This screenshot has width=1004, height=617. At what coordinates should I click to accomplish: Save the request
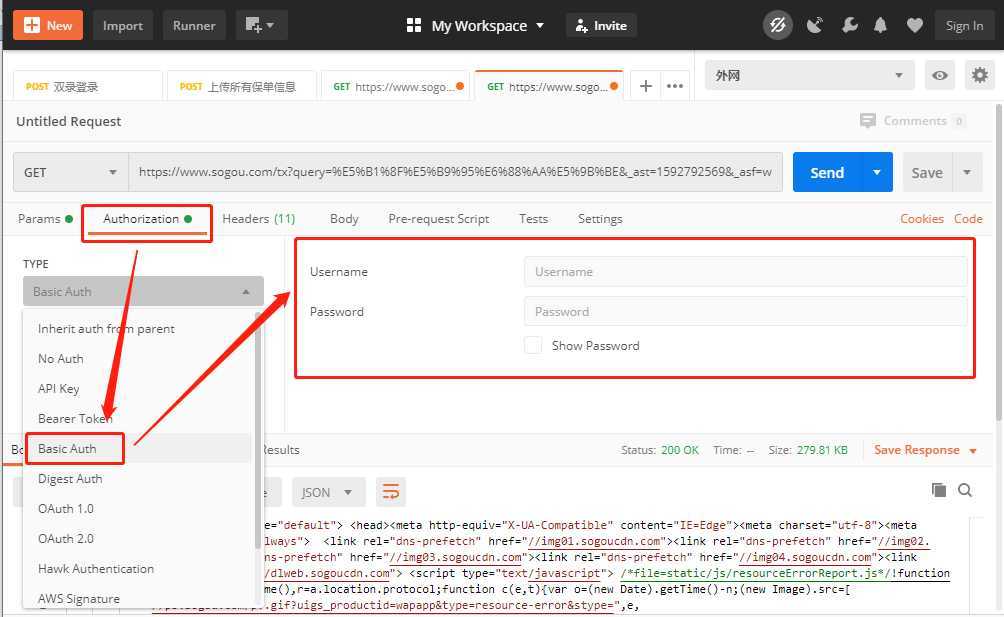927,172
